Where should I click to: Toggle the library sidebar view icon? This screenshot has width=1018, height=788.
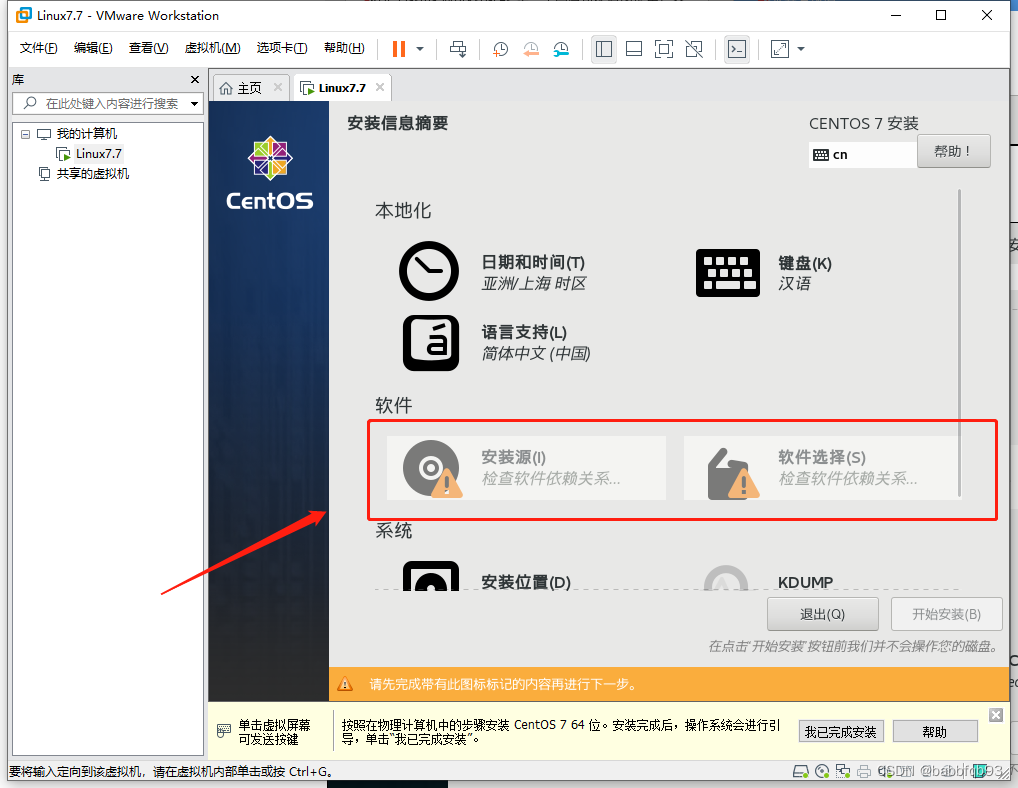604,49
